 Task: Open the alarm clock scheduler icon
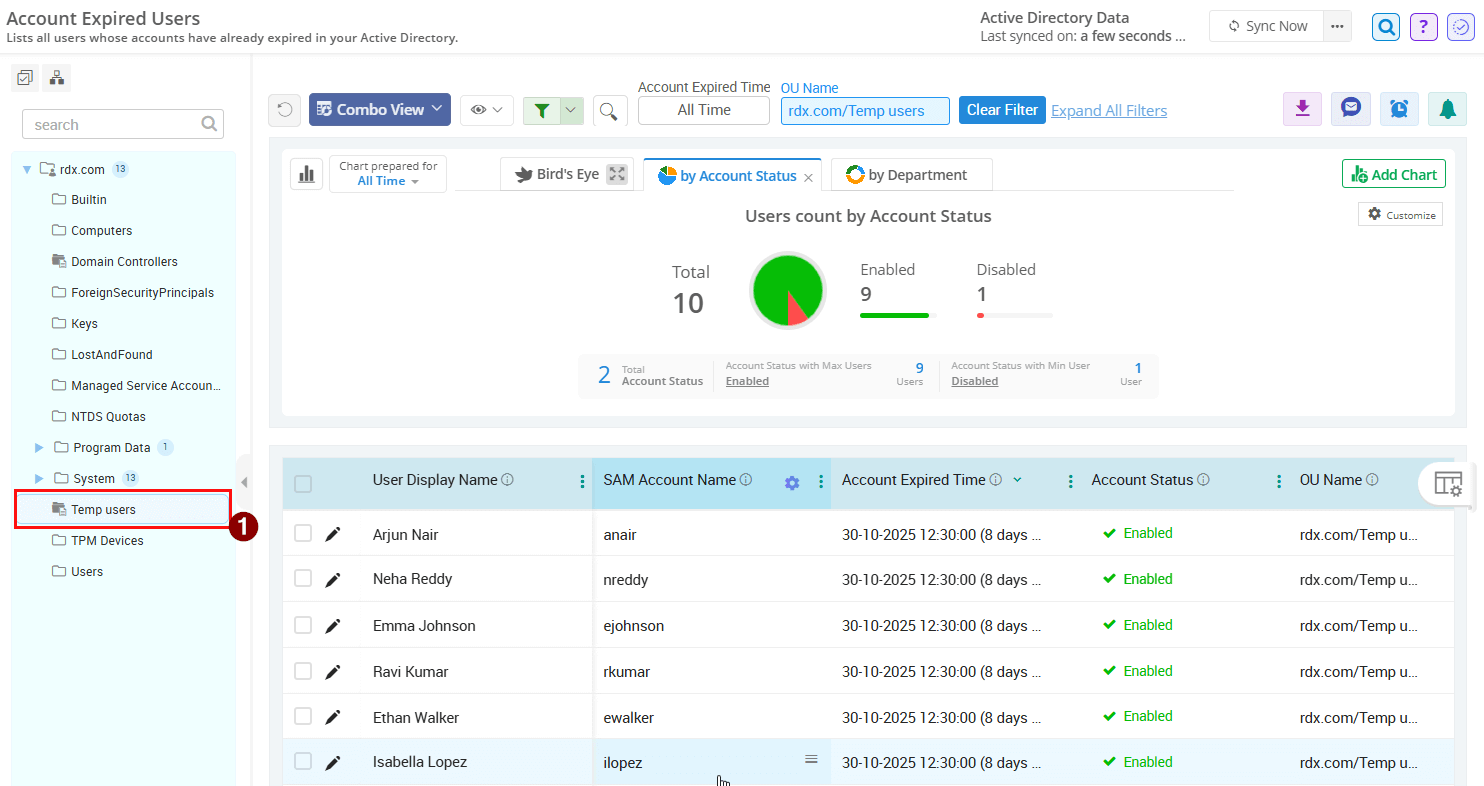[x=1399, y=109]
